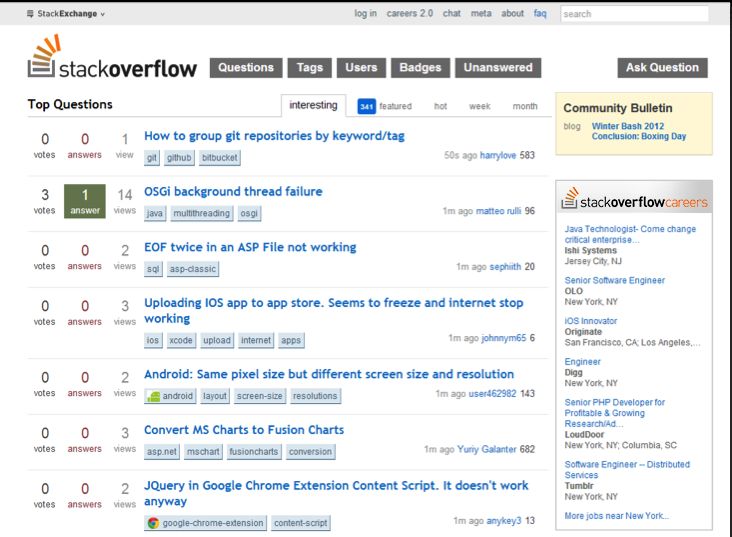
Task: Click the fusioncharts tag
Action: click(253, 452)
